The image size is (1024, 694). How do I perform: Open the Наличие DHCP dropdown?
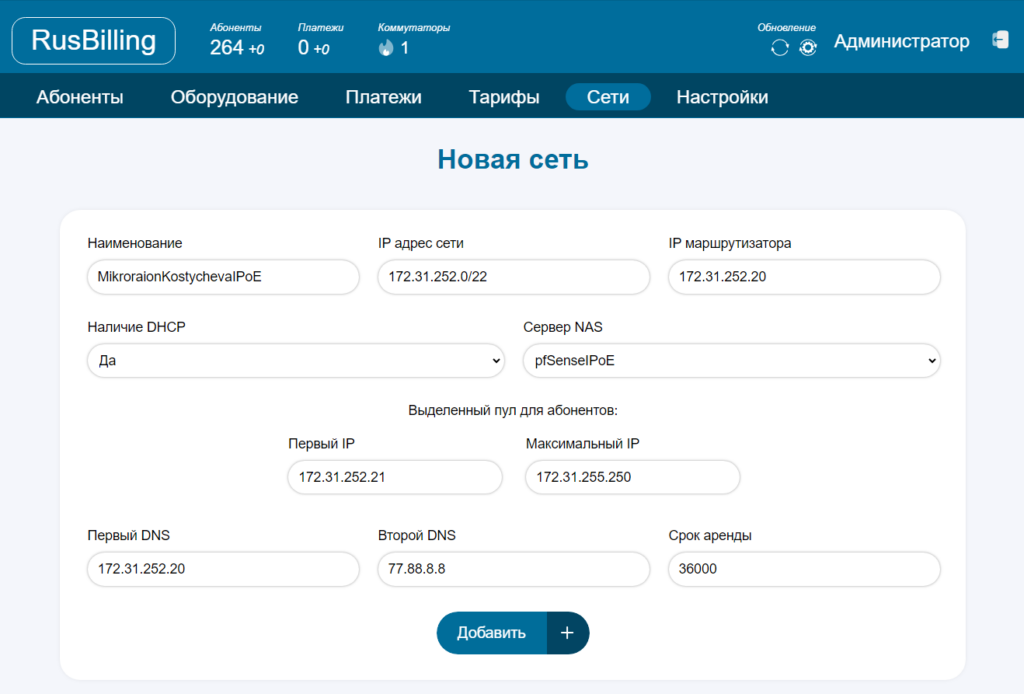pyautogui.click(x=296, y=360)
